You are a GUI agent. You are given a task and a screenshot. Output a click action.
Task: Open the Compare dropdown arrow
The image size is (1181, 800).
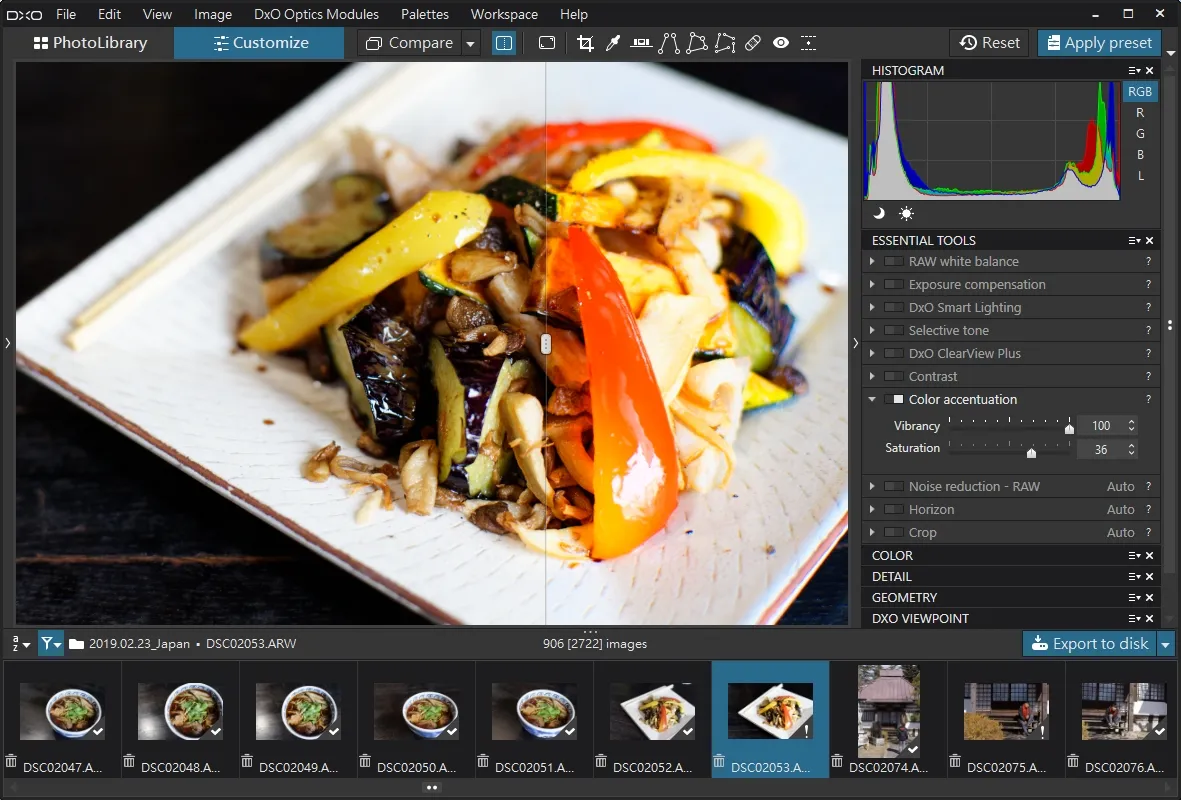[471, 44]
